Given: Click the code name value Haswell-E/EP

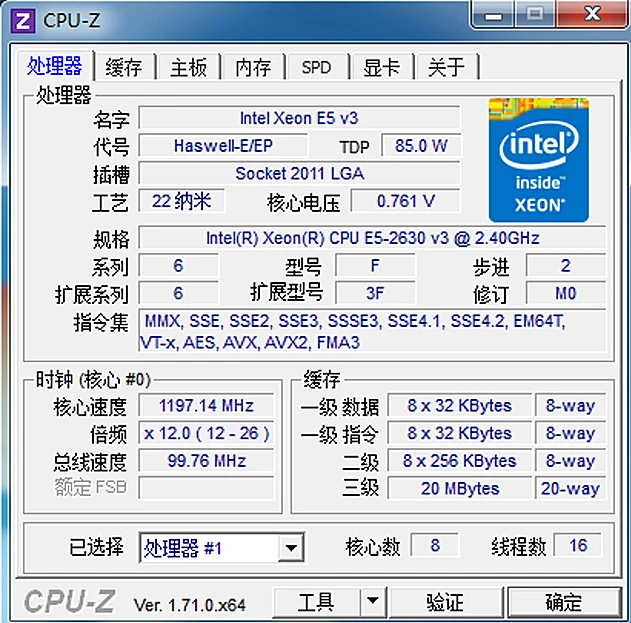Looking at the screenshot, I should click(x=223, y=146).
